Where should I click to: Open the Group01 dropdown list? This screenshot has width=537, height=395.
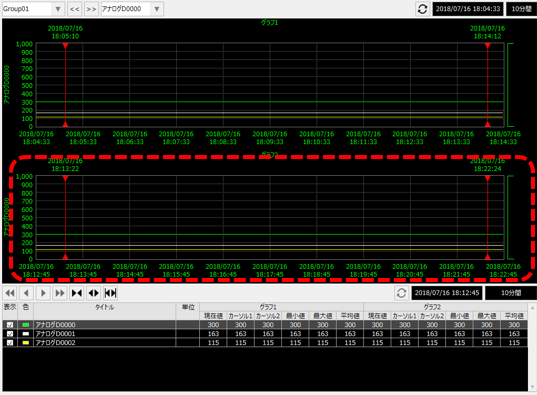tap(58, 9)
